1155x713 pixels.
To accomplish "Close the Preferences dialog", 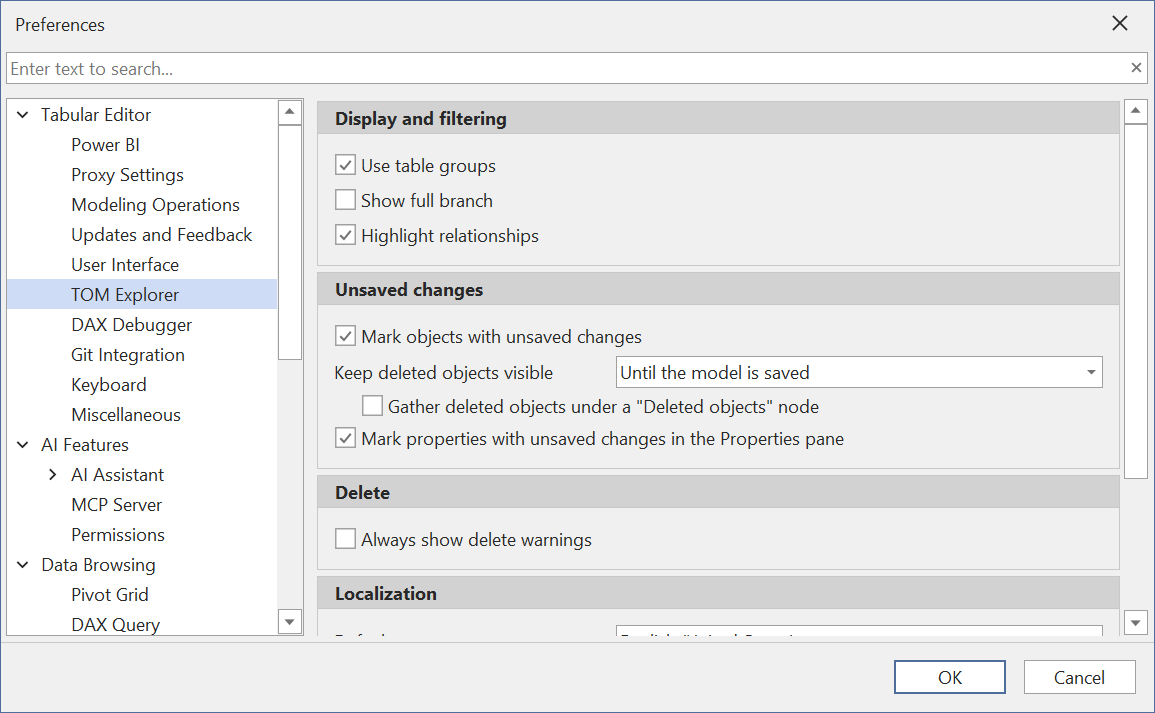I will pos(1120,24).
